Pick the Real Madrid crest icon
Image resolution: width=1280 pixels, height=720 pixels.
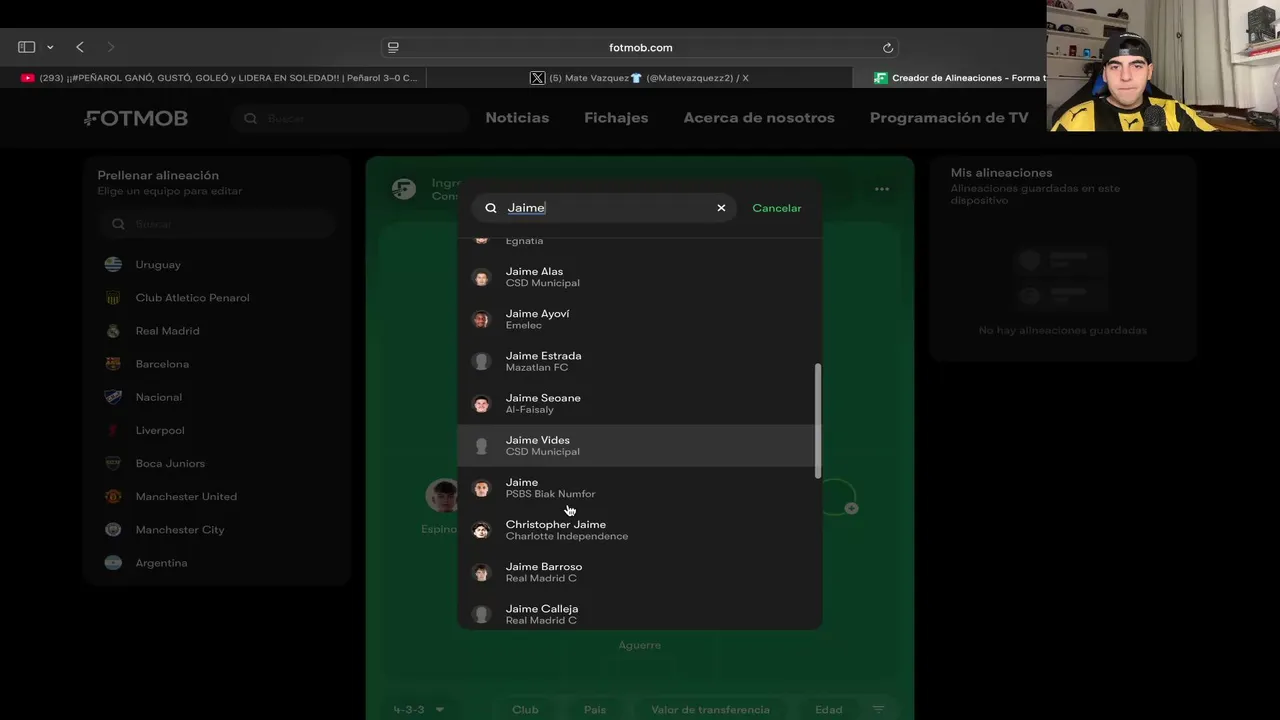coord(114,331)
